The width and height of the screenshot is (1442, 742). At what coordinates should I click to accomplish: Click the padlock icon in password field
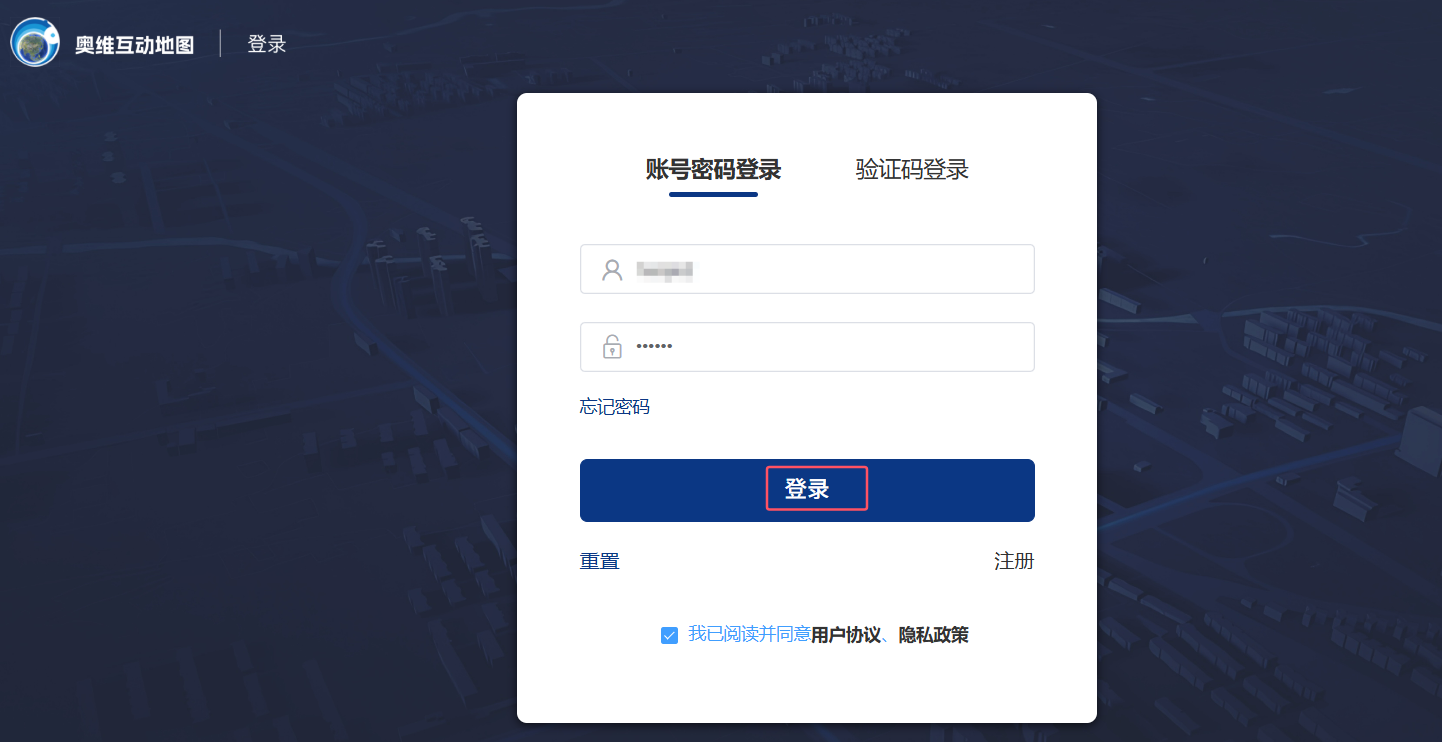(x=612, y=347)
